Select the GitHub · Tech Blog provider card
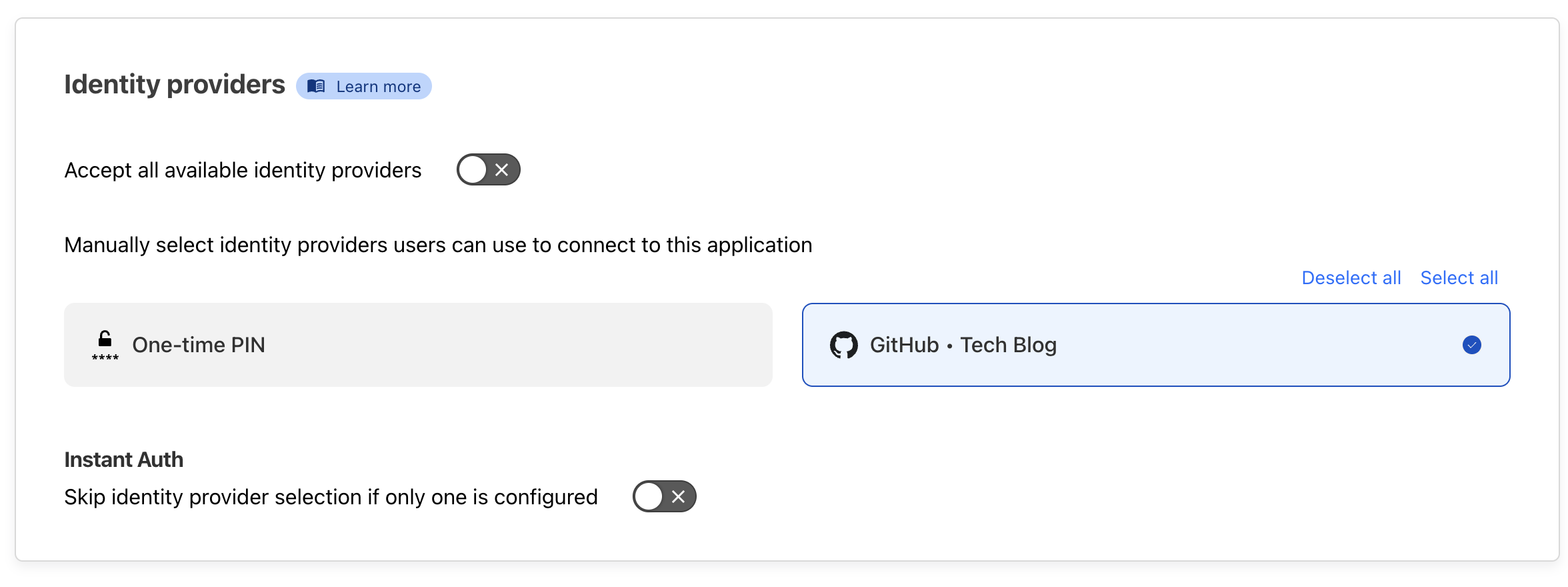Viewport: 1568px width, 587px height. click(1155, 345)
